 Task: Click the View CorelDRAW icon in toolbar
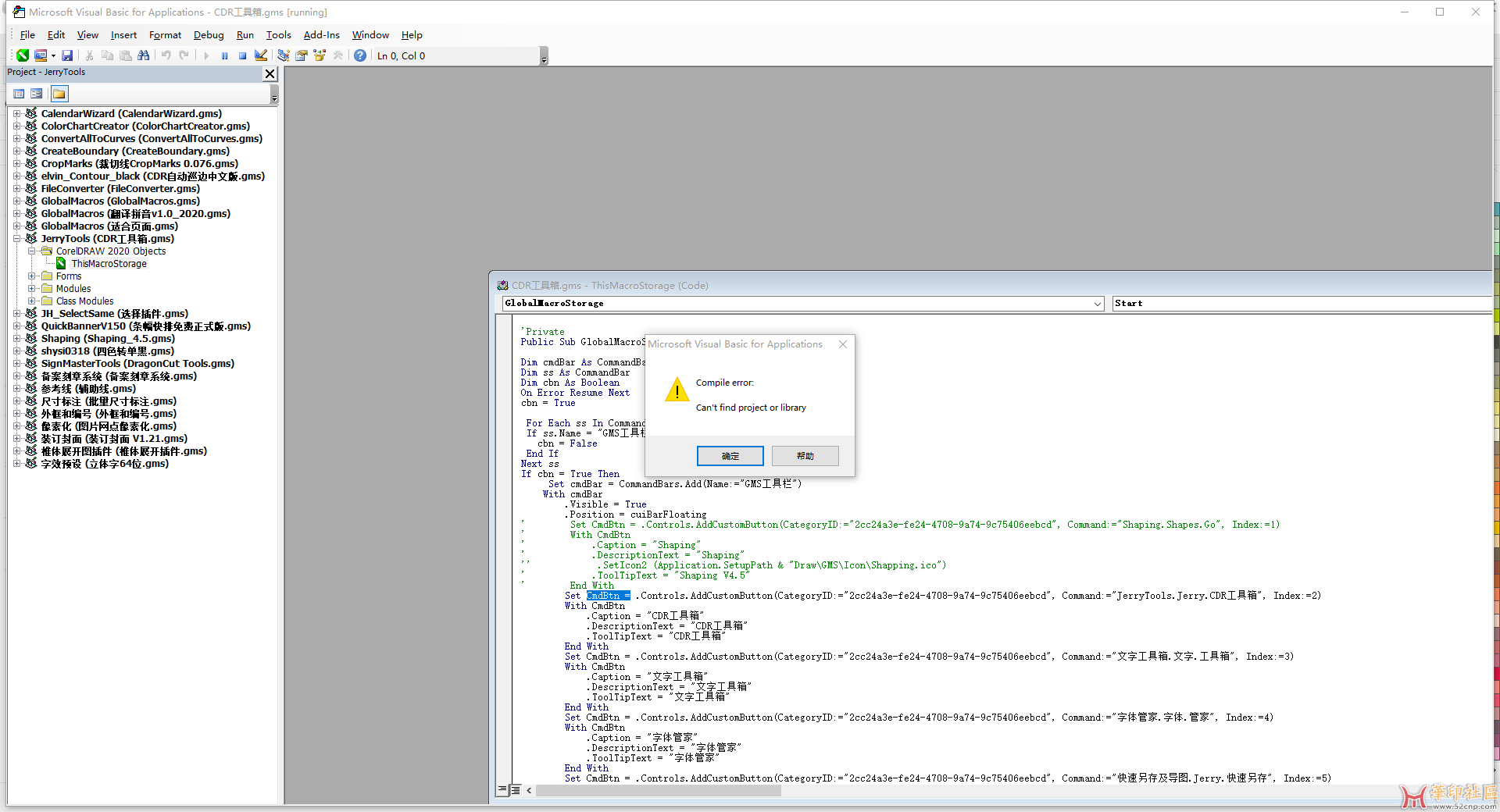pyautogui.click(x=23, y=55)
